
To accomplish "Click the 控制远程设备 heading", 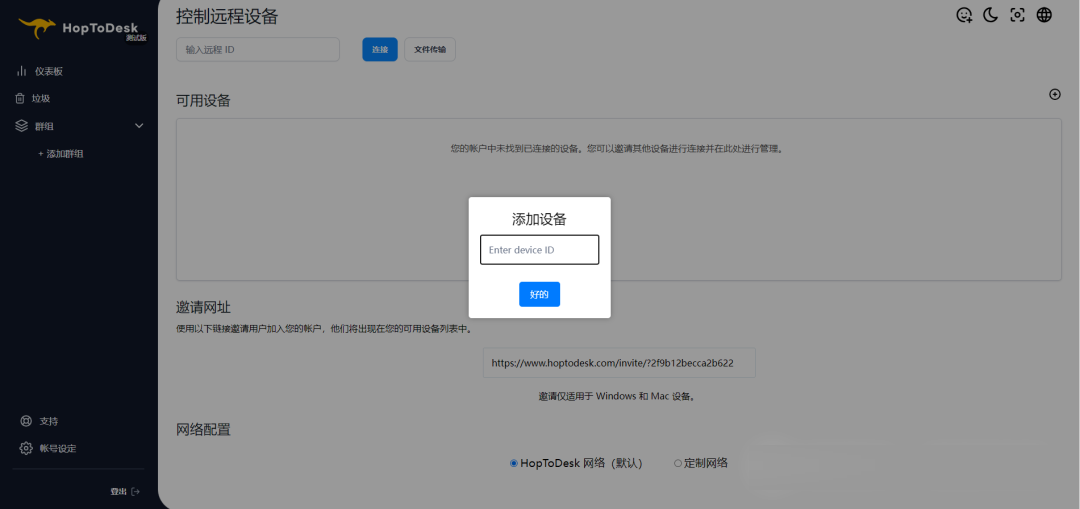I will [x=227, y=16].
